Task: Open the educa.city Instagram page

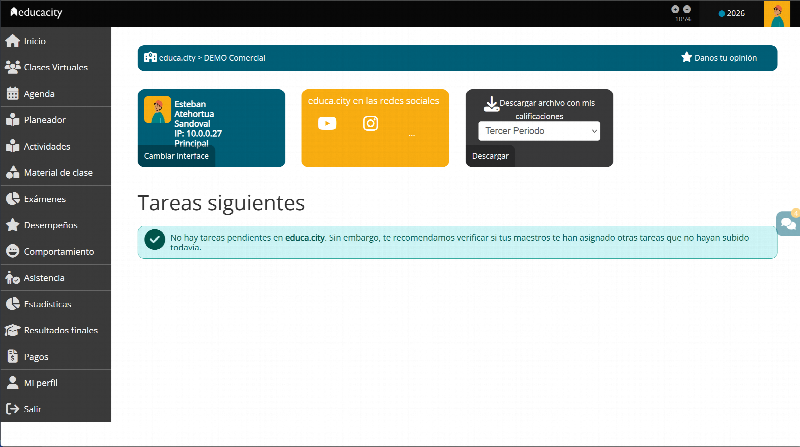Action: [x=370, y=123]
